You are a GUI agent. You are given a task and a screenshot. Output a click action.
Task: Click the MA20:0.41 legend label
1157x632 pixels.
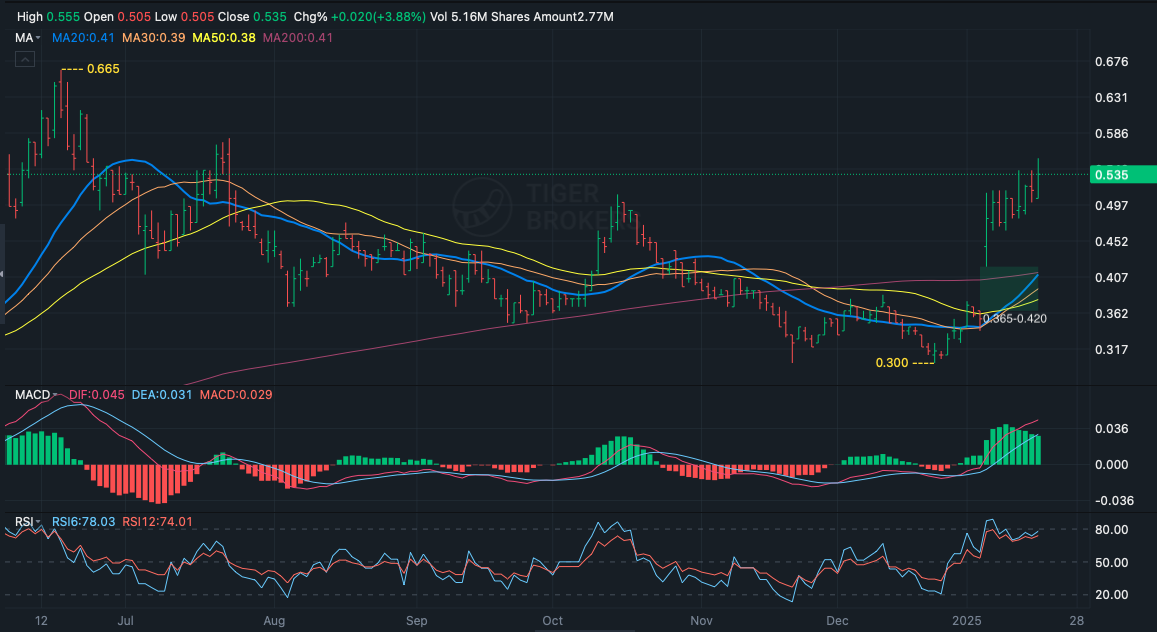[x=83, y=38]
